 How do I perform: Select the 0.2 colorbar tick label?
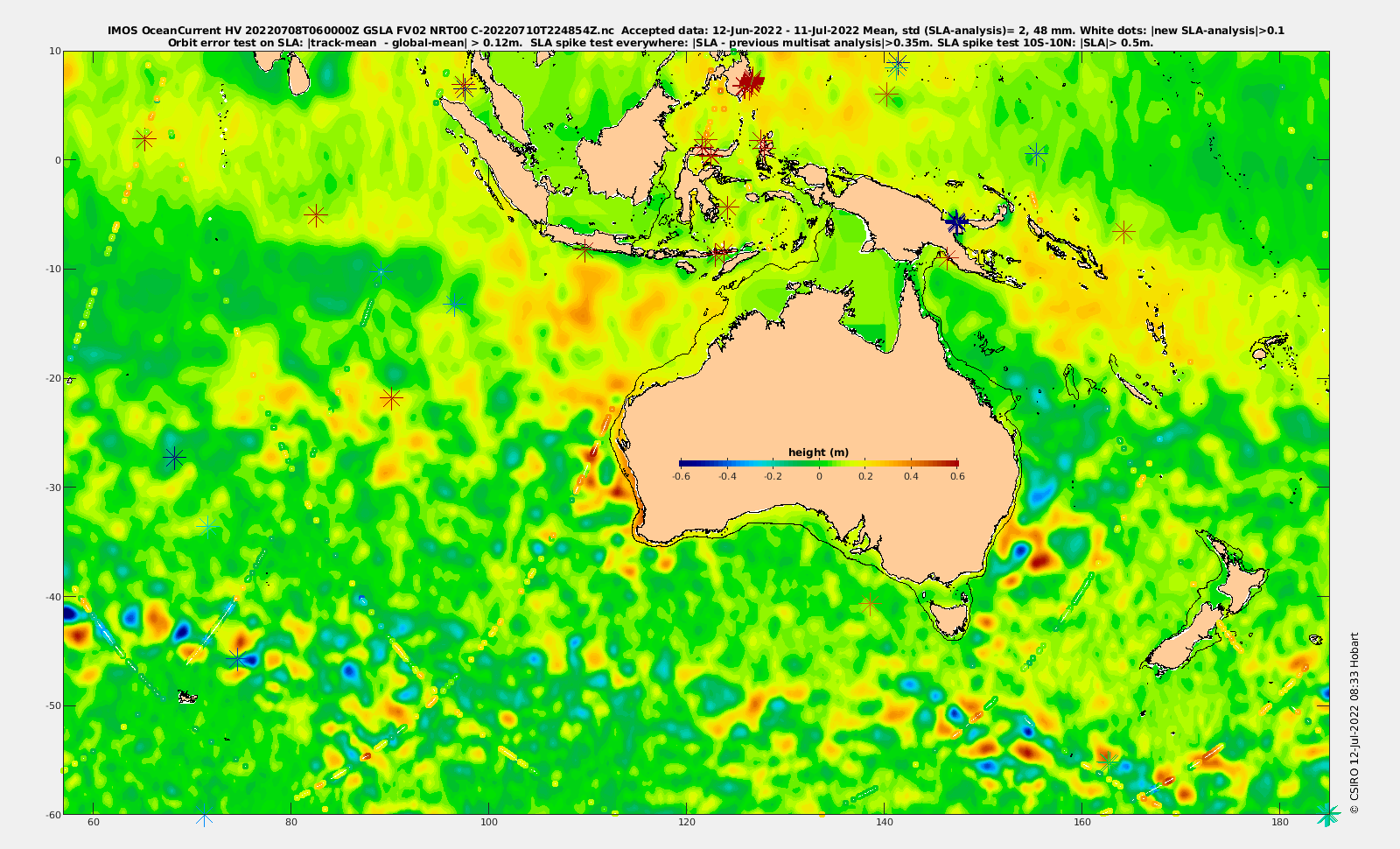865,477
